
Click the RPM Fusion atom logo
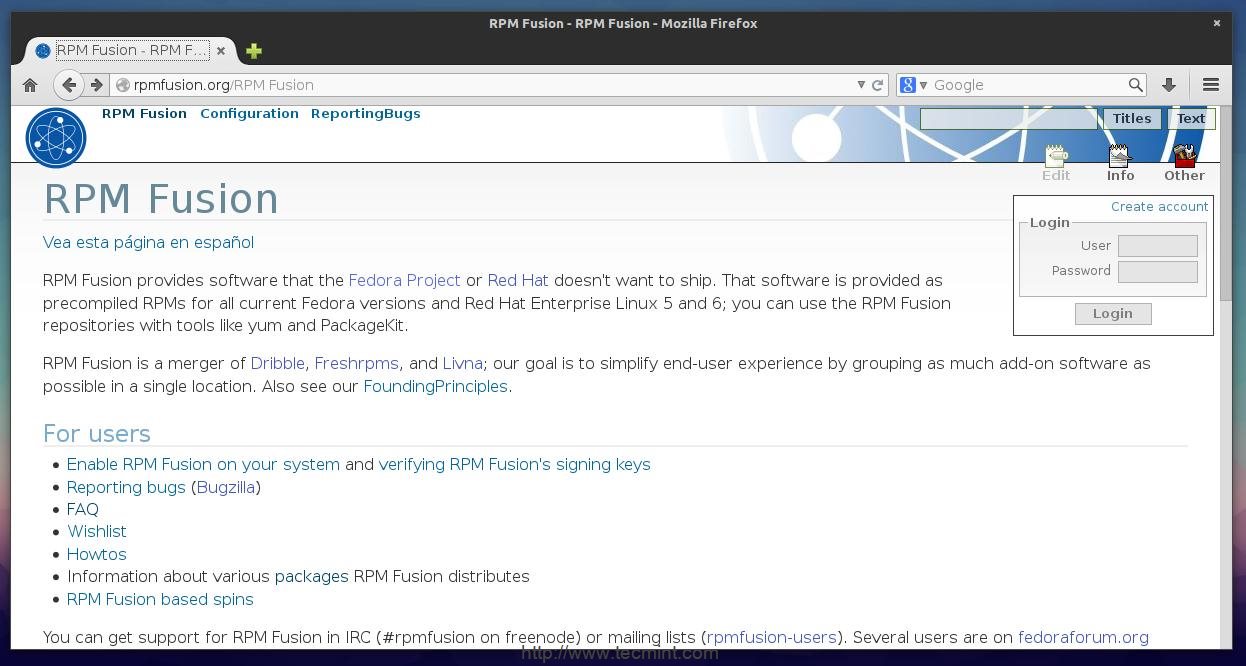(56, 137)
